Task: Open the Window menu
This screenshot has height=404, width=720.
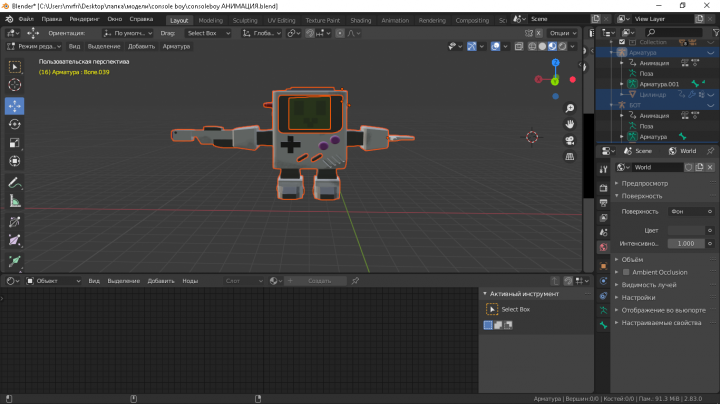Action: [x=115, y=19]
